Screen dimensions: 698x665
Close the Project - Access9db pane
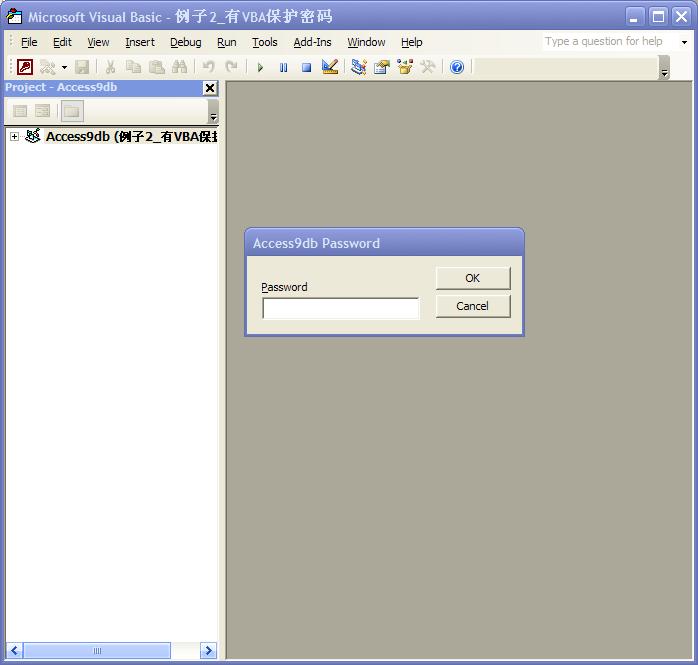pos(210,88)
